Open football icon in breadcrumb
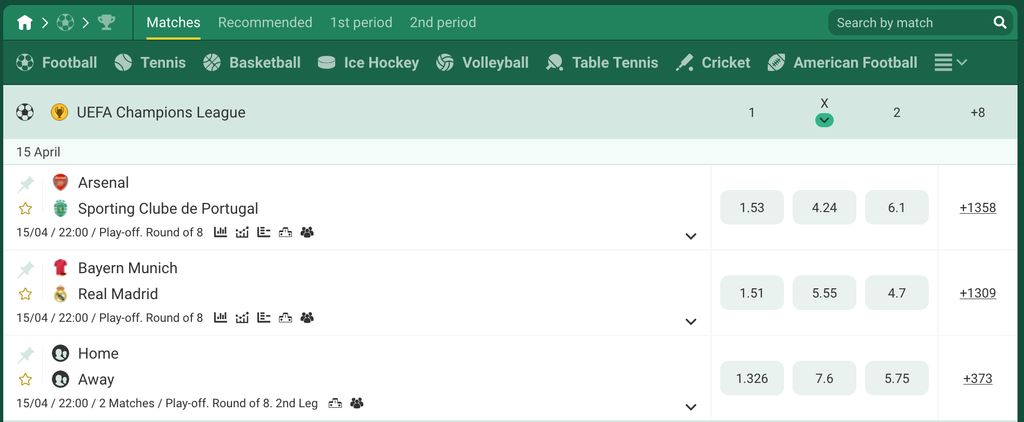Viewport: 1024px width, 422px height. [65, 23]
